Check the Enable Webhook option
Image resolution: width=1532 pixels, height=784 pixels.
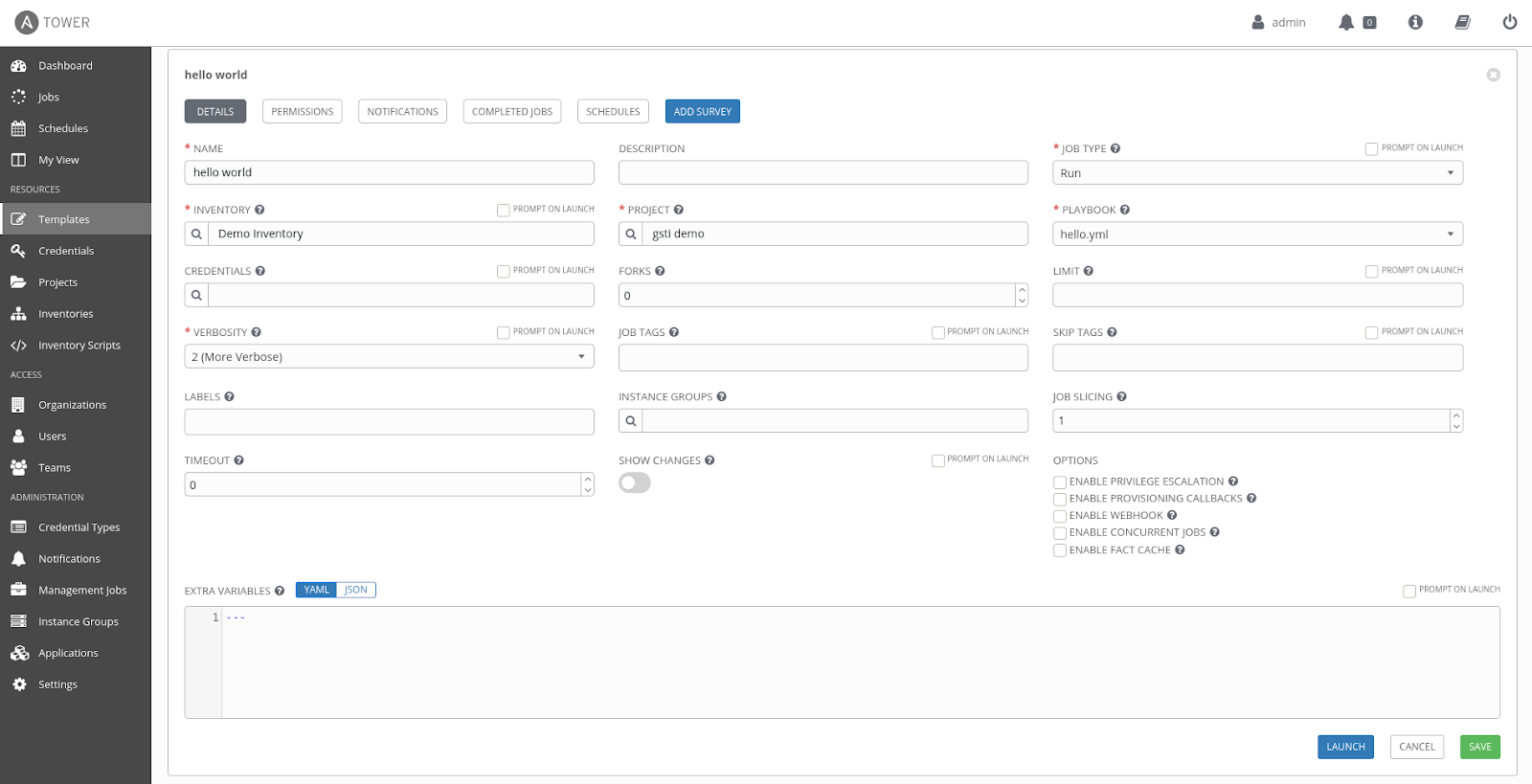pyautogui.click(x=1060, y=516)
